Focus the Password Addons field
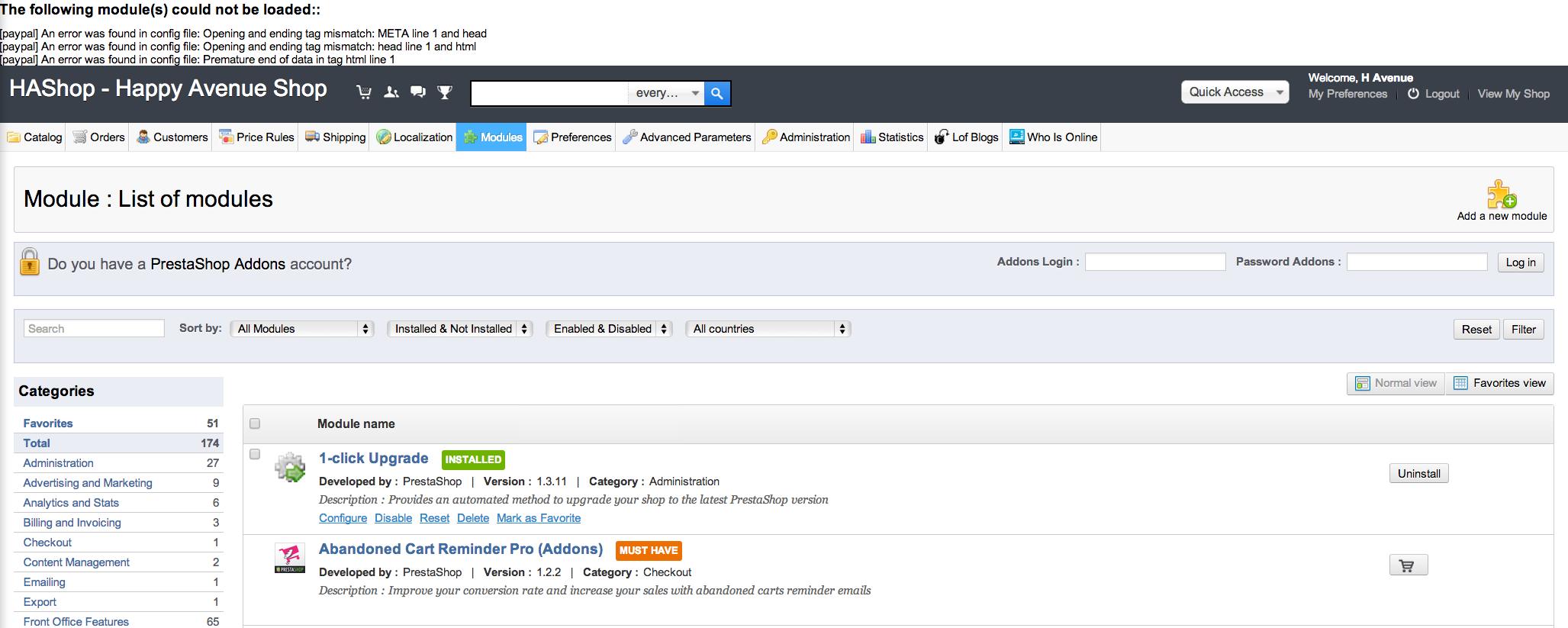Screen dimensions: 1568x628 click(1417, 262)
